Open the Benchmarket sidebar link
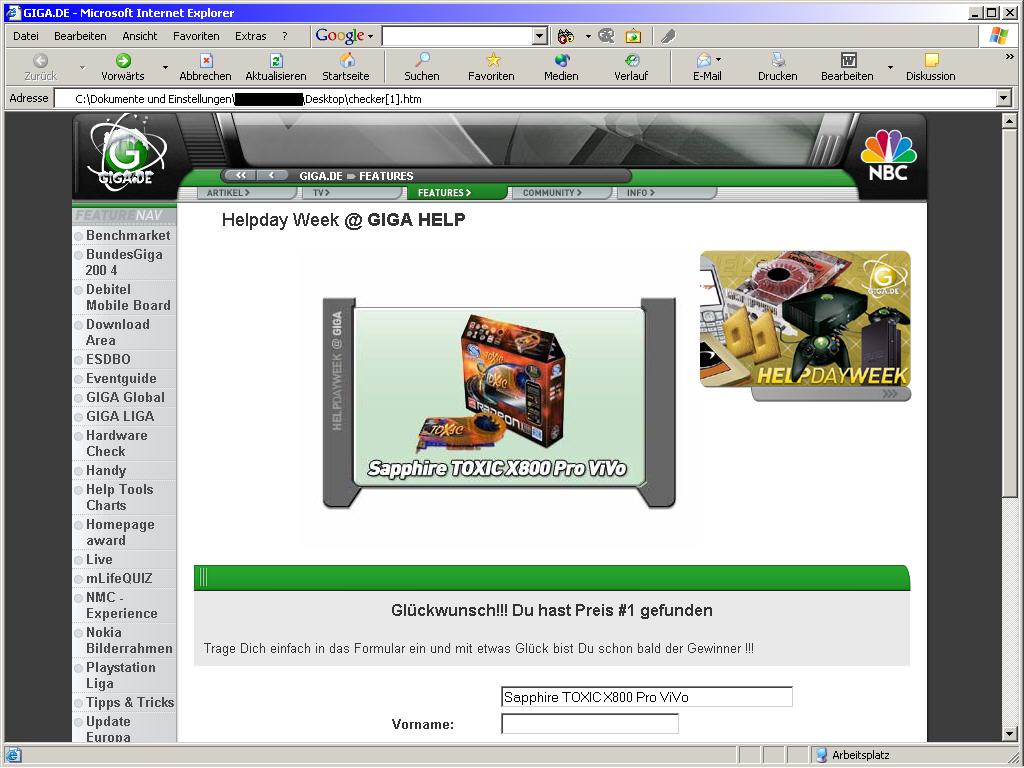This screenshot has width=1024, height=768. 128,235
